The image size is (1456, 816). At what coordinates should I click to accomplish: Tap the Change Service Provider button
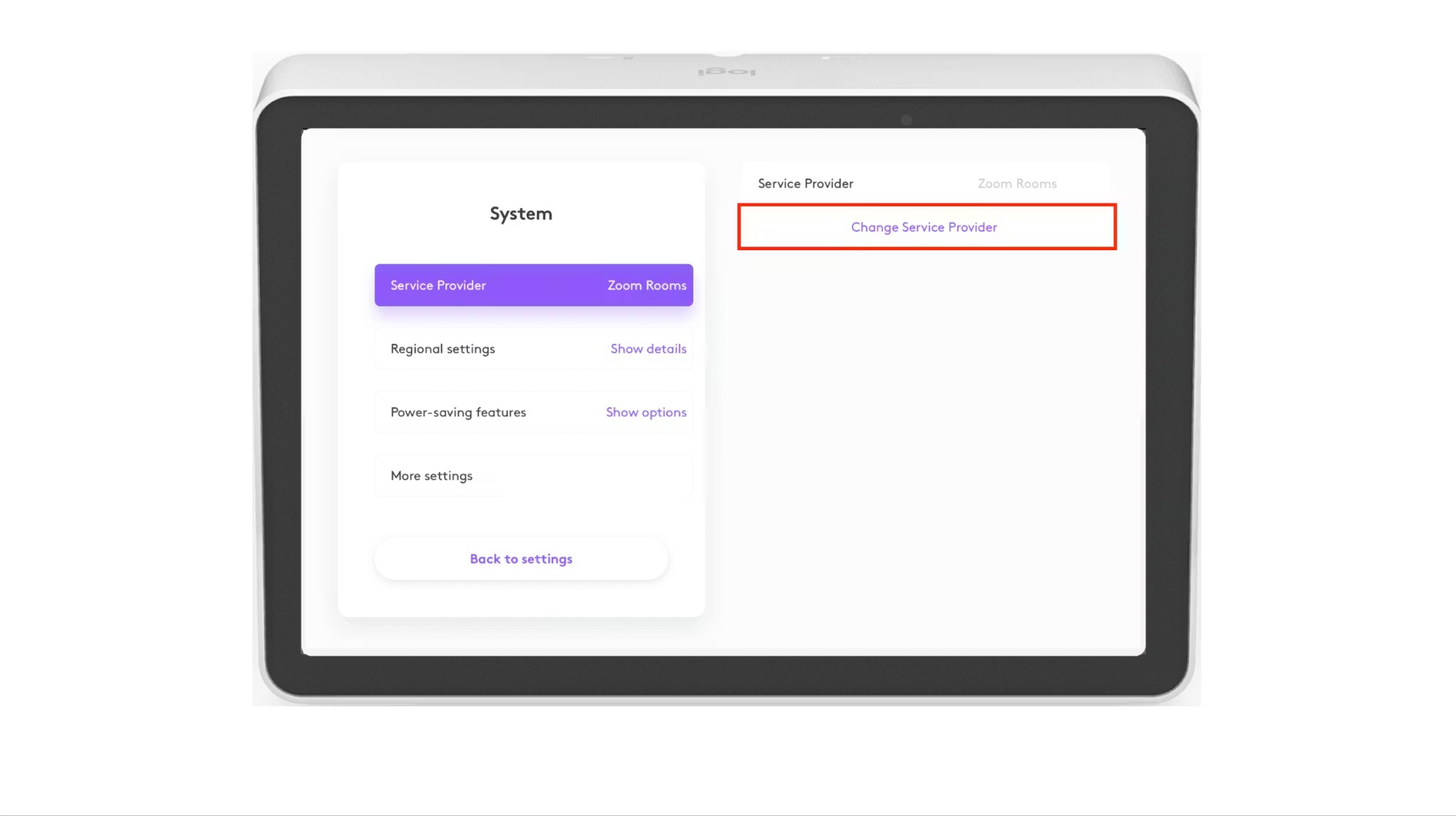(x=924, y=227)
